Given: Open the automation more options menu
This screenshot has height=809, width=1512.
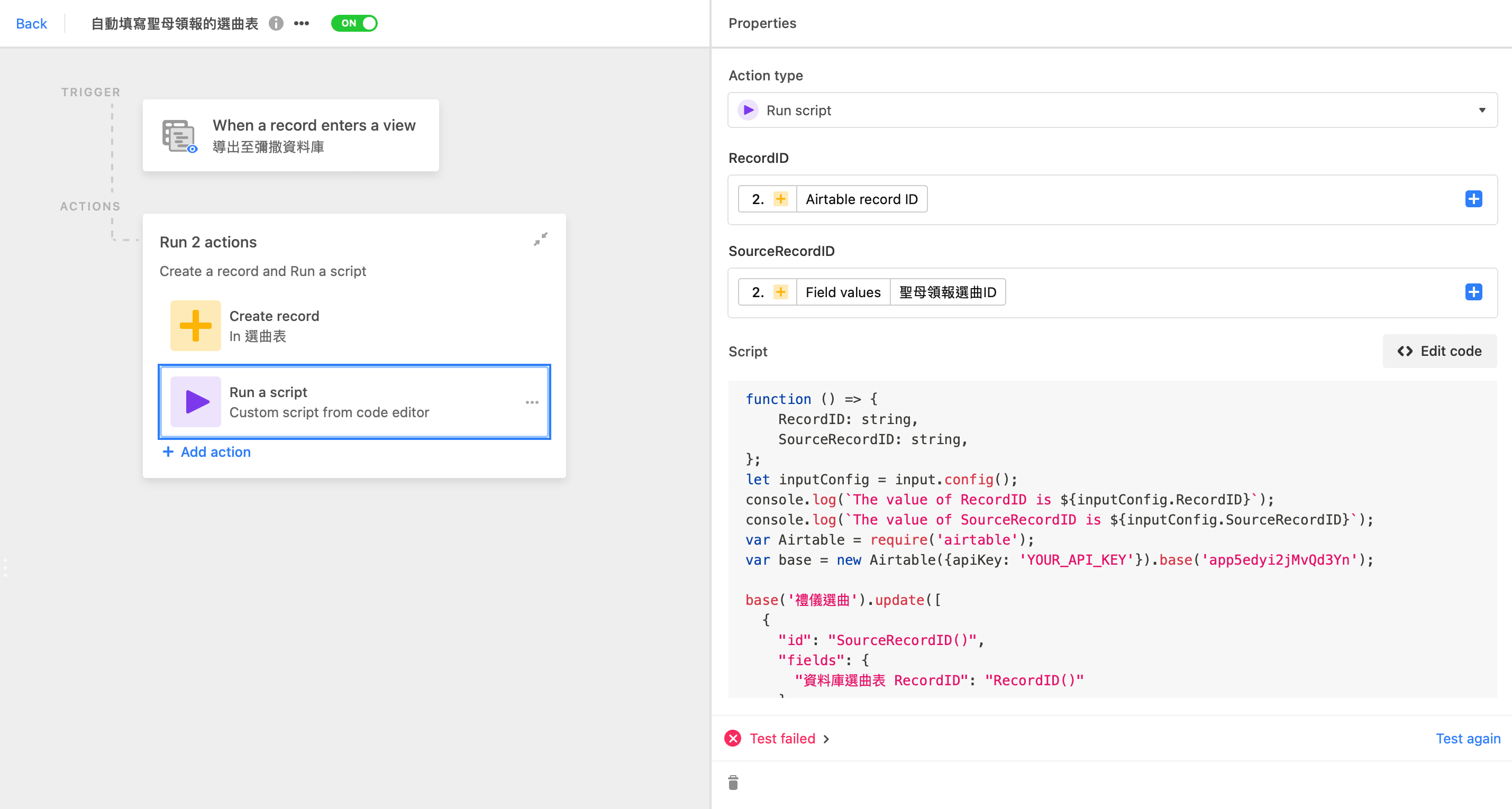Looking at the screenshot, I should coord(302,23).
